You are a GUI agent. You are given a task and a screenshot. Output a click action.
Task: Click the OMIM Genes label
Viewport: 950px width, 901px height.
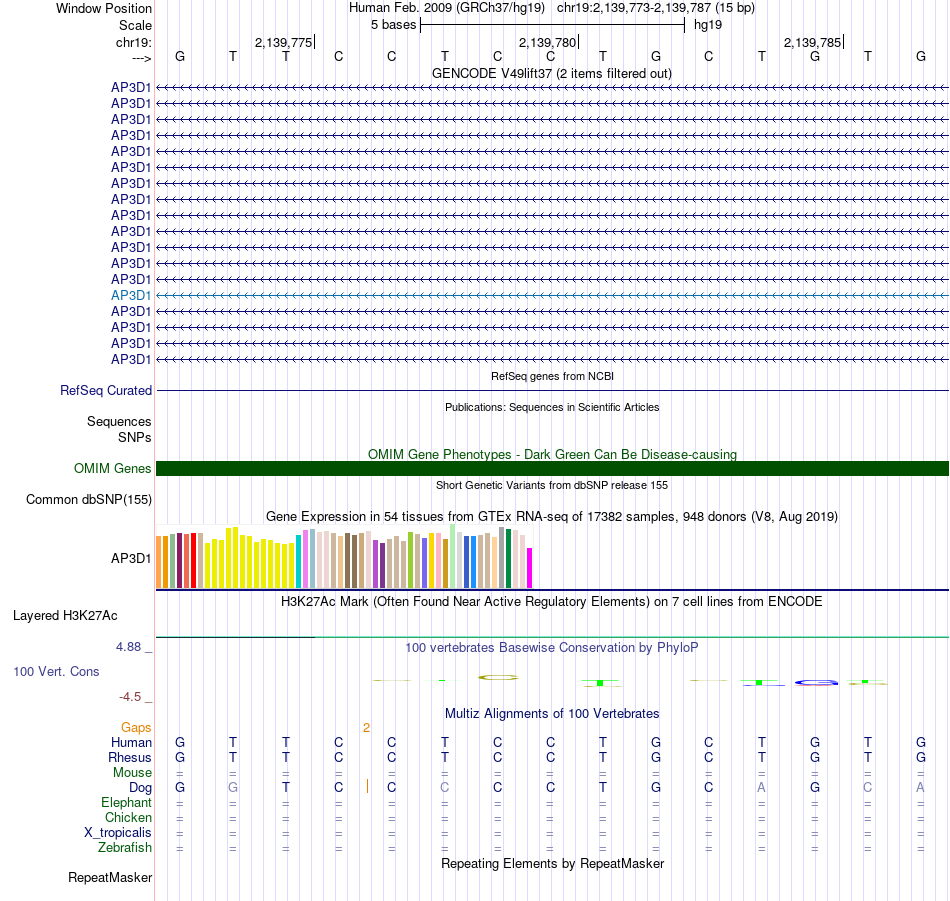(x=112, y=468)
